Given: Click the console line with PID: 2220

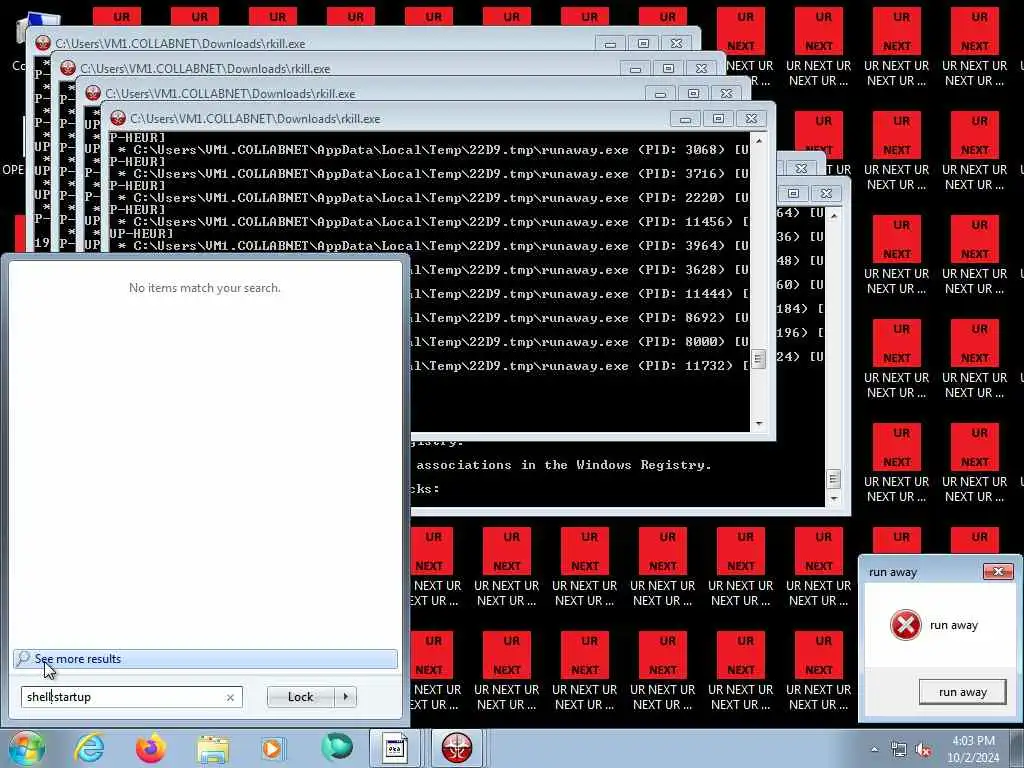Looking at the screenshot, I should pyautogui.click(x=429, y=198).
